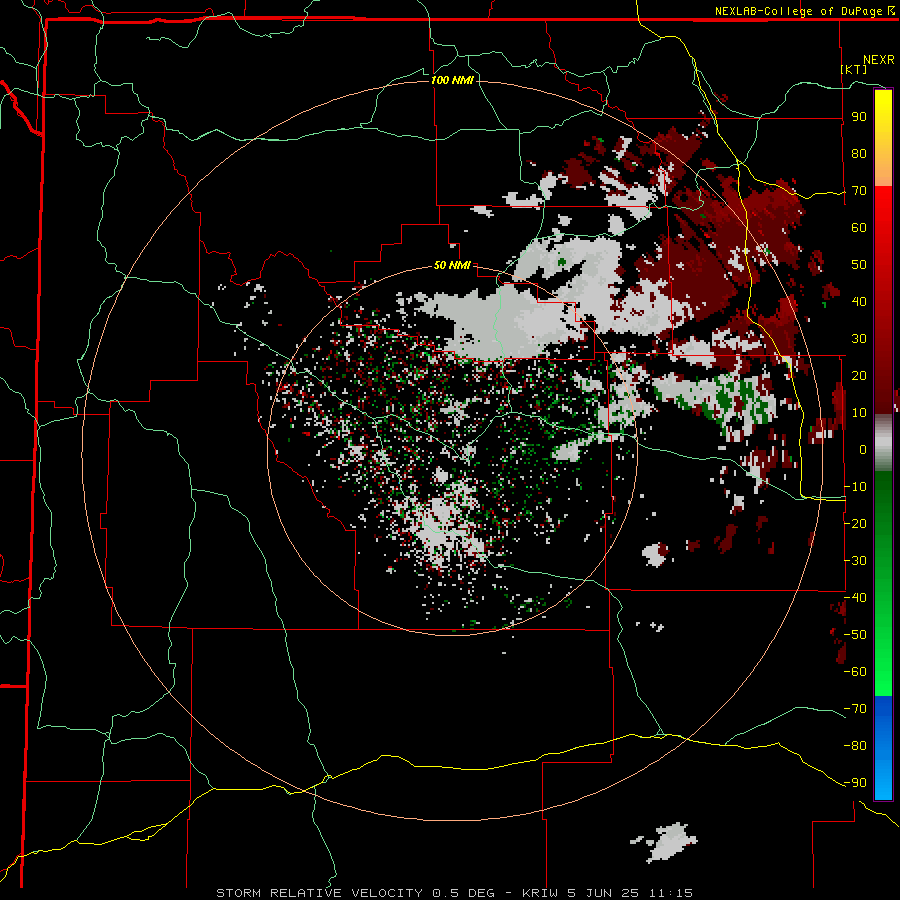
Task: Click the blue bottom segment of the color bar
Action: pos(883,748)
